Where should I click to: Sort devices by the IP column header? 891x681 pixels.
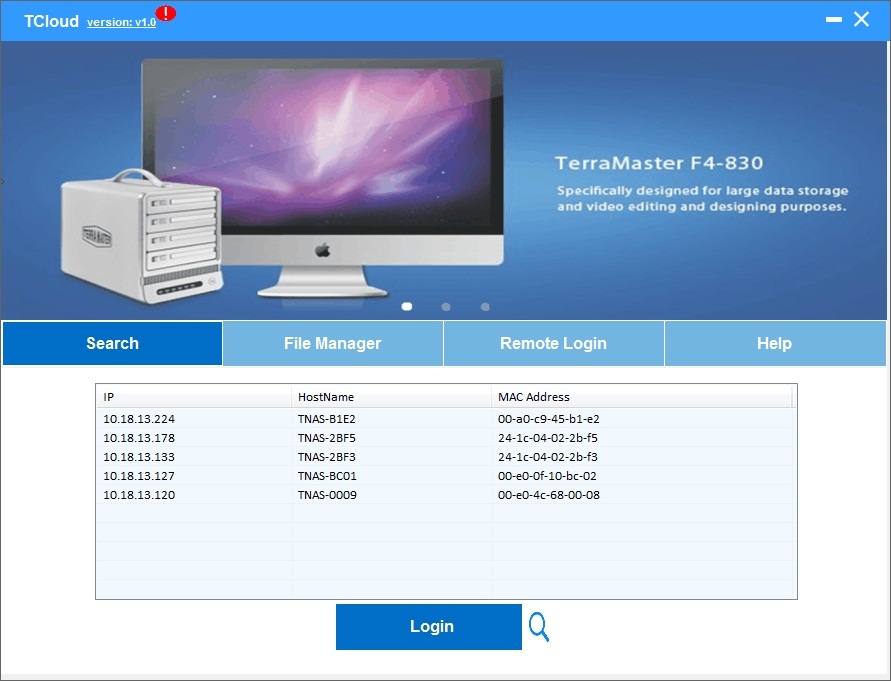coord(194,397)
